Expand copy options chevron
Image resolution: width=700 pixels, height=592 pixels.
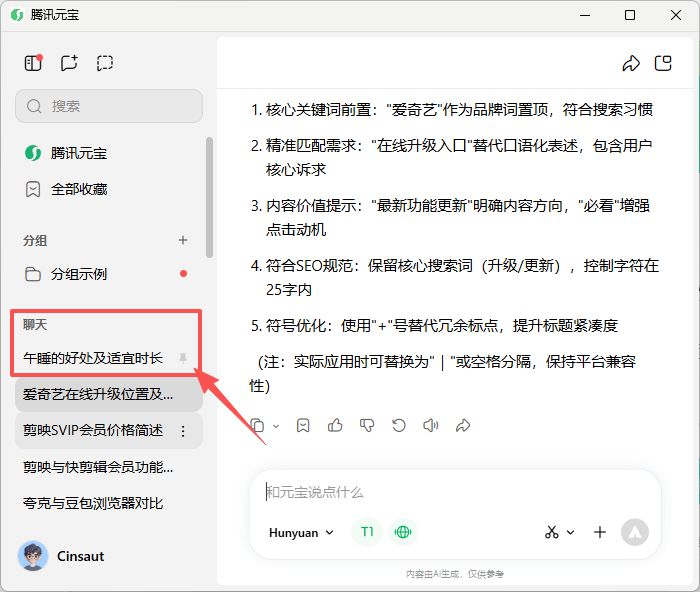276,426
